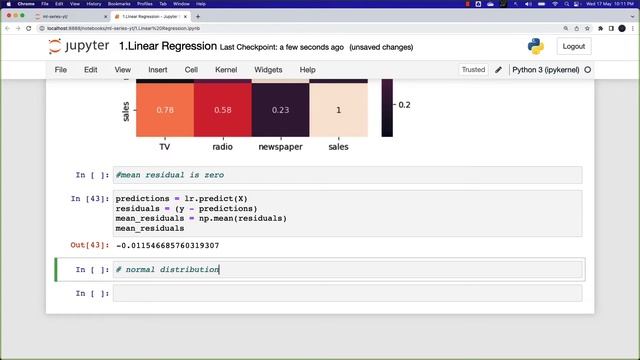Click the kernel idle circle indicator
The height and width of the screenshot is (360, 640).
pyautogui.click(x=587, y=70)
